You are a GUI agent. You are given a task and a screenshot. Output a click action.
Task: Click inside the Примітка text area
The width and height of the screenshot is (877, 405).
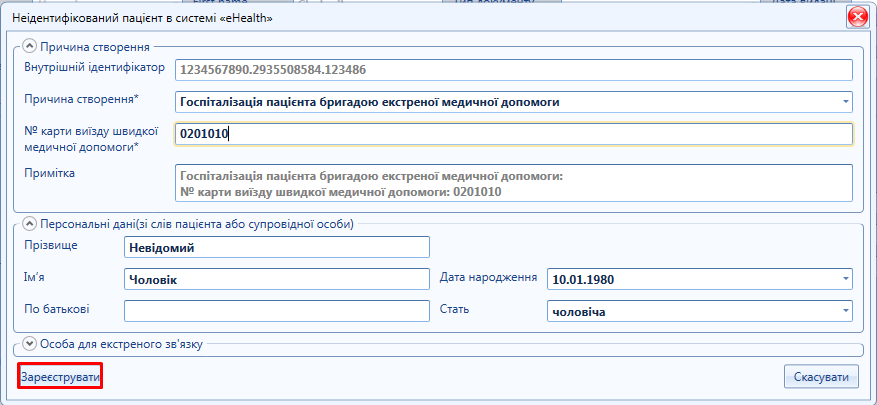click(513, 183)
